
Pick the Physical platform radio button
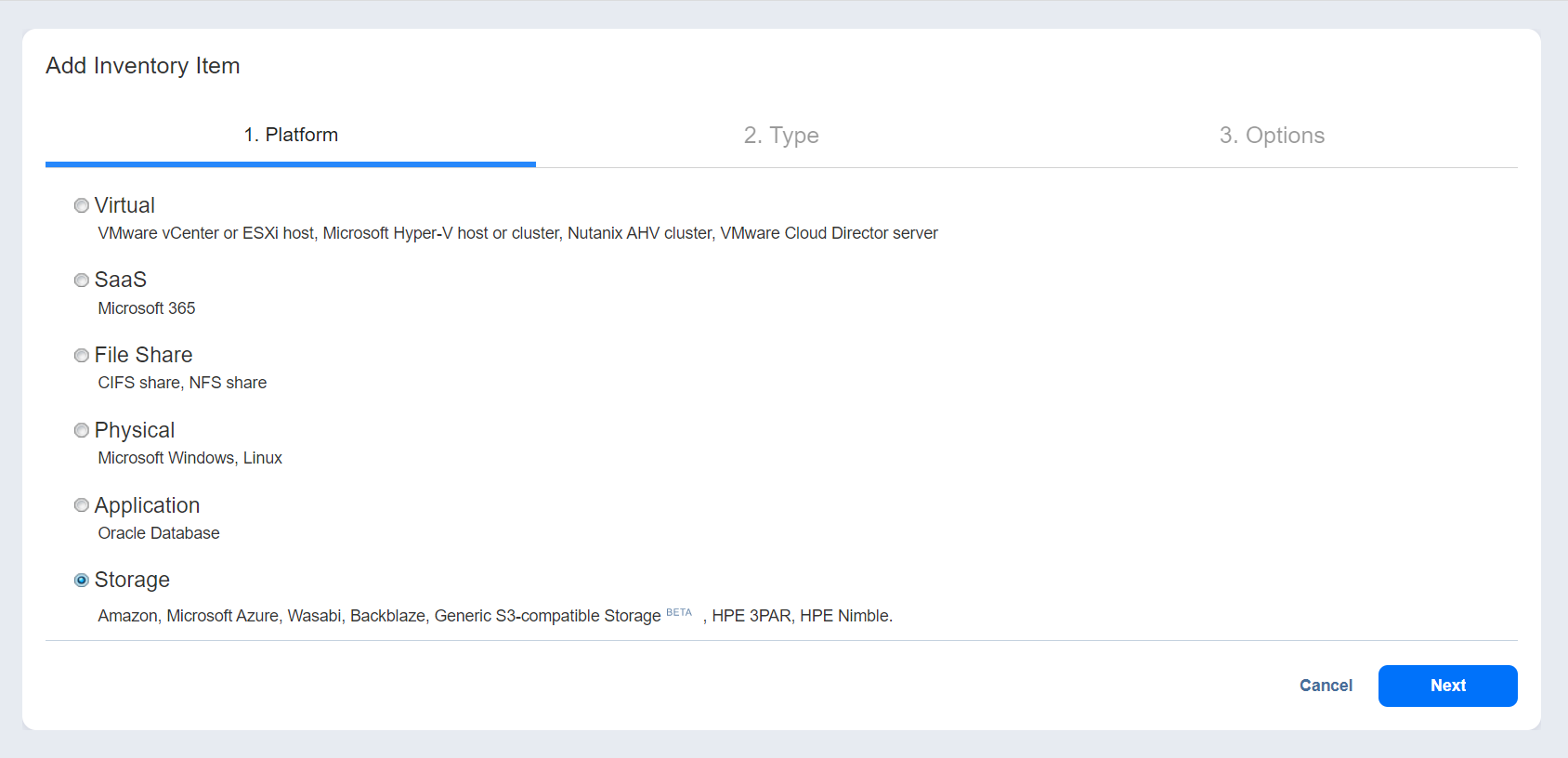click(82, 430)
